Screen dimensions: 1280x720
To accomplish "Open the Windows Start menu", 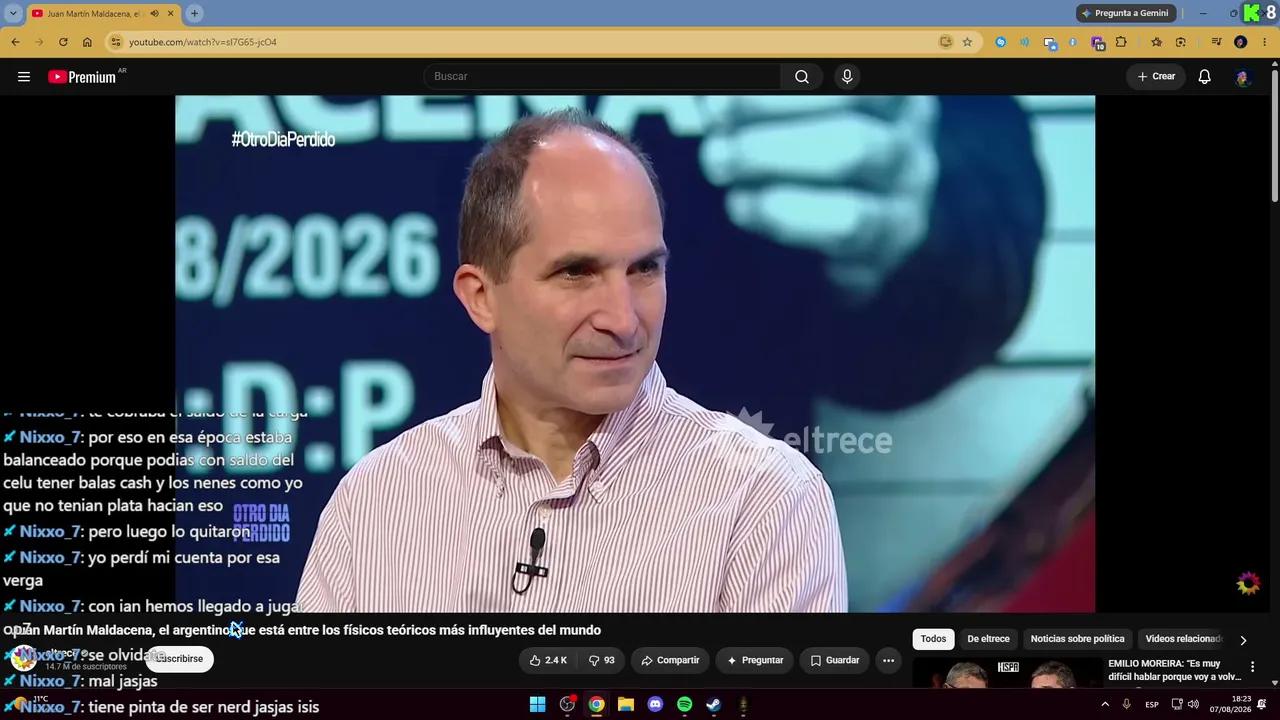I will click(x=538, y=705).
